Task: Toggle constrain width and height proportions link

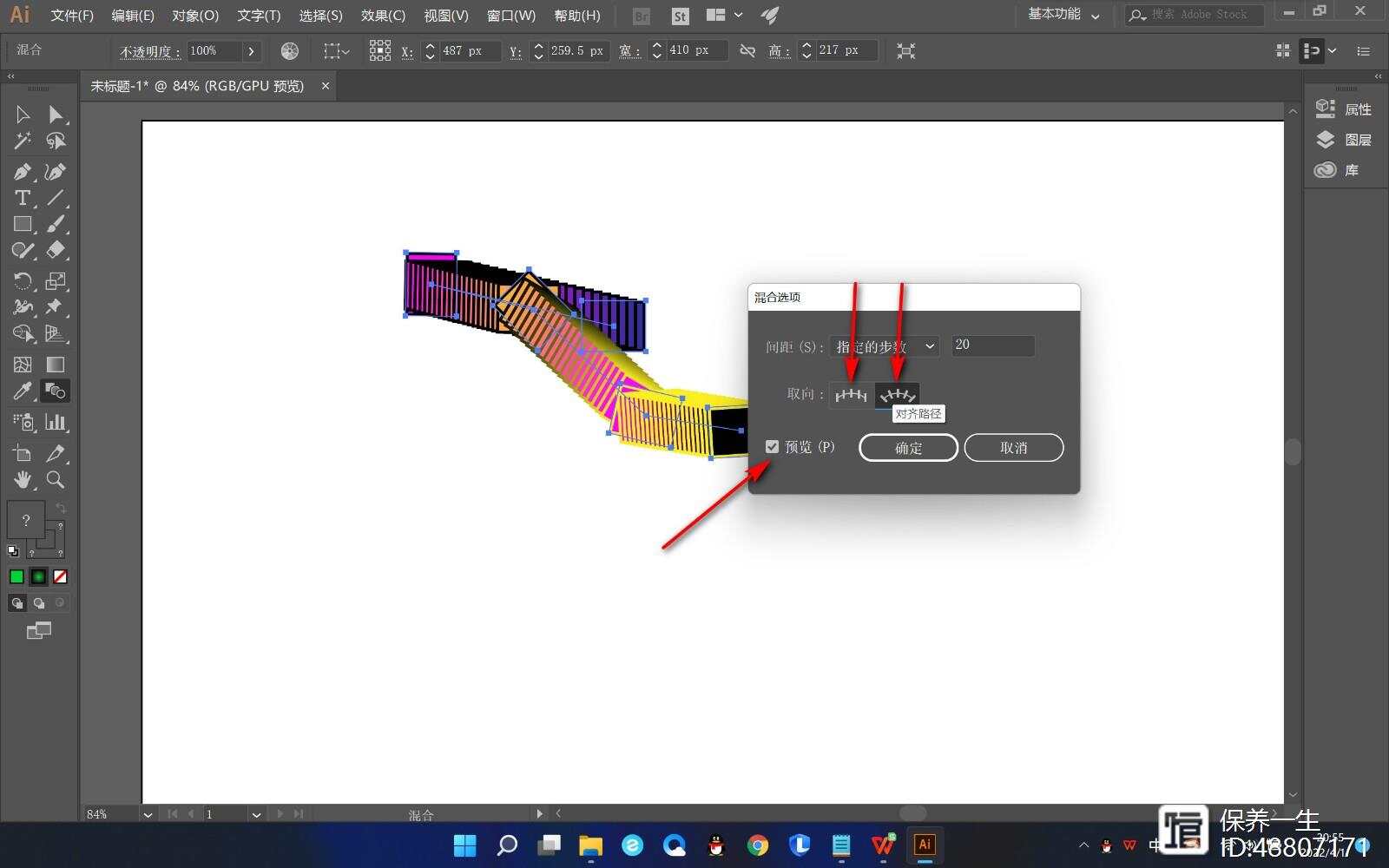Action: pos(747,51)
